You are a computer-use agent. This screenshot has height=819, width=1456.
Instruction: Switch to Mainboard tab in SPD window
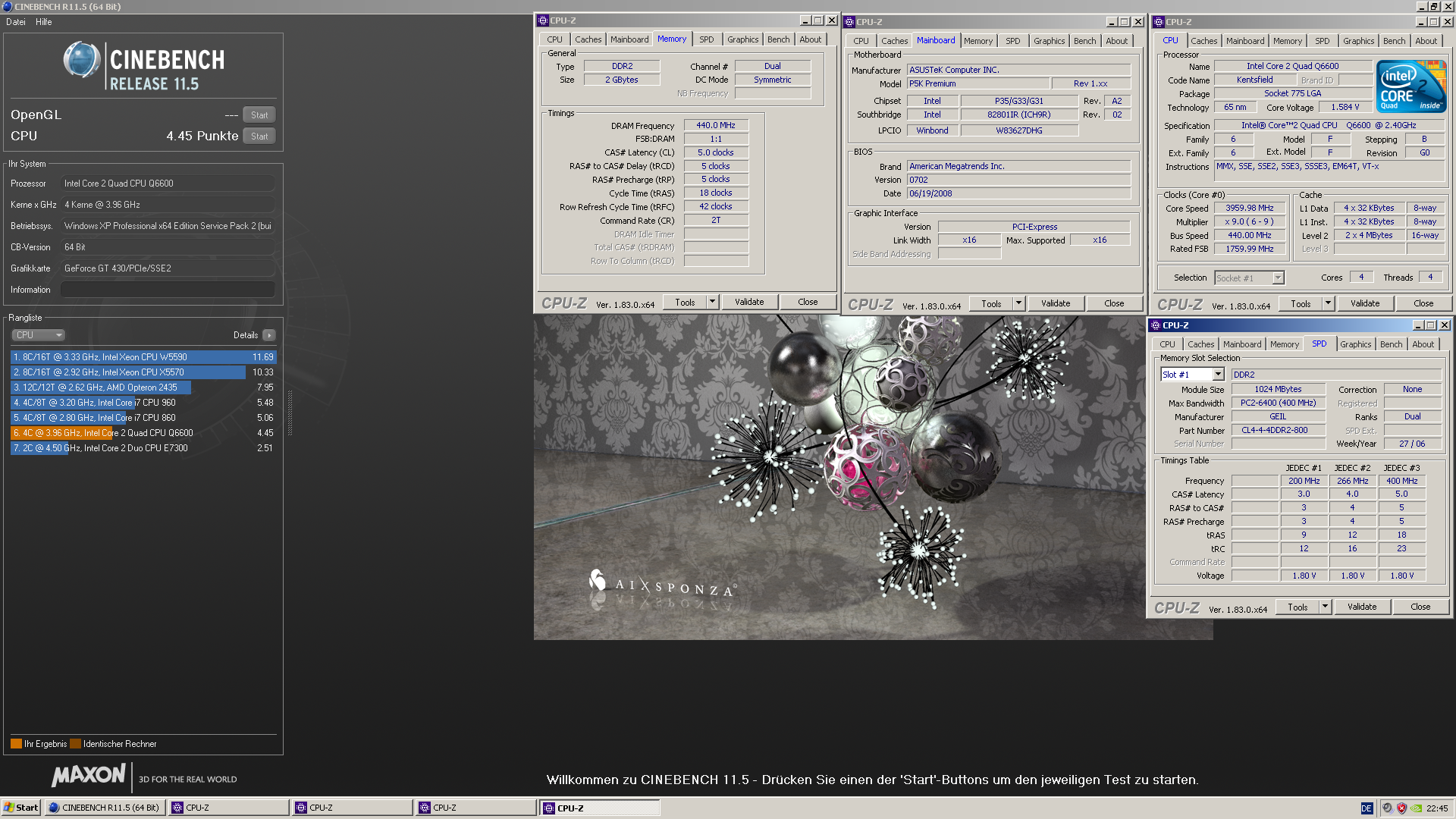pos(1242,344)
